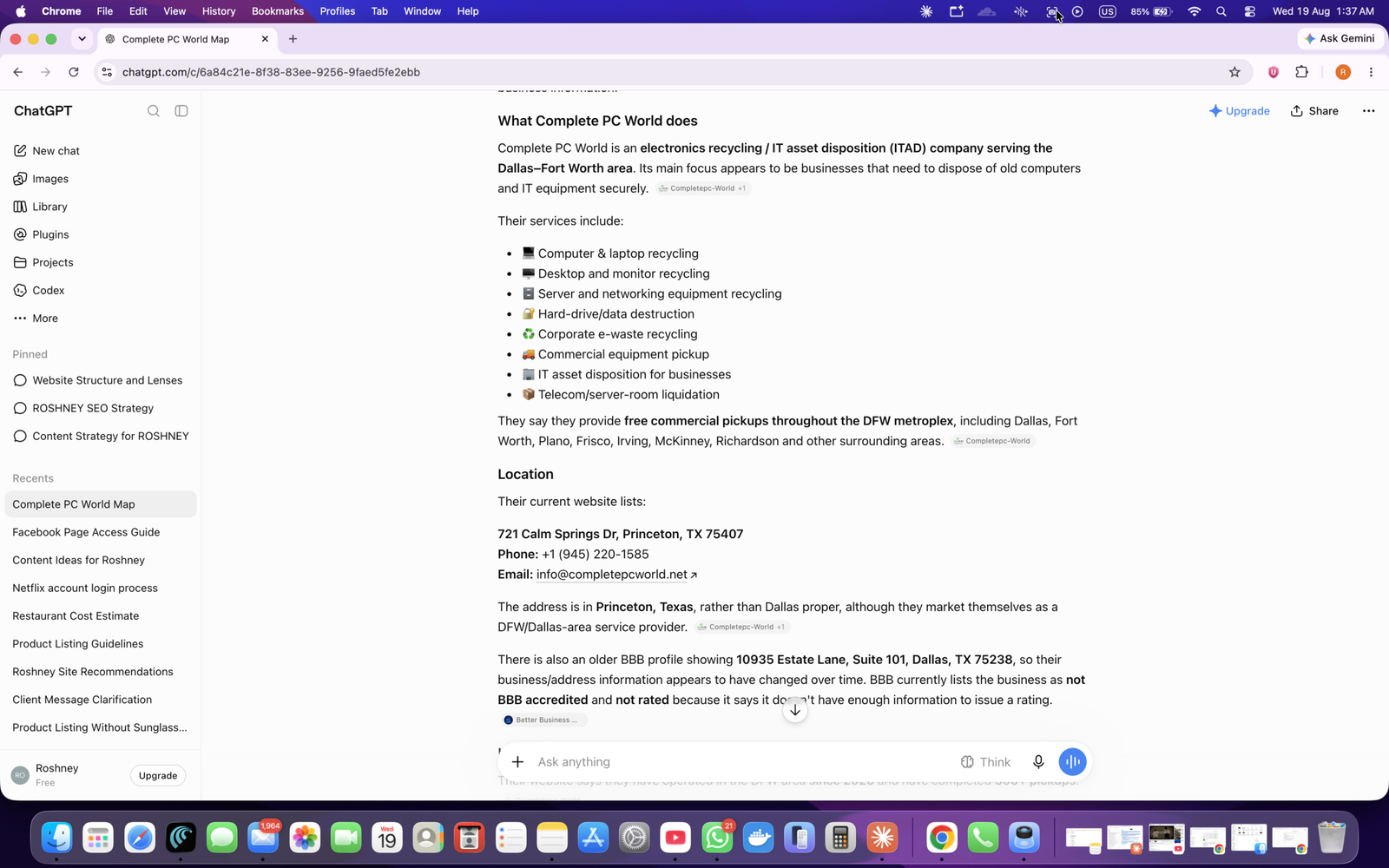Expand the More sidebar item
1389x868 pixels.
tap(100, 319)
